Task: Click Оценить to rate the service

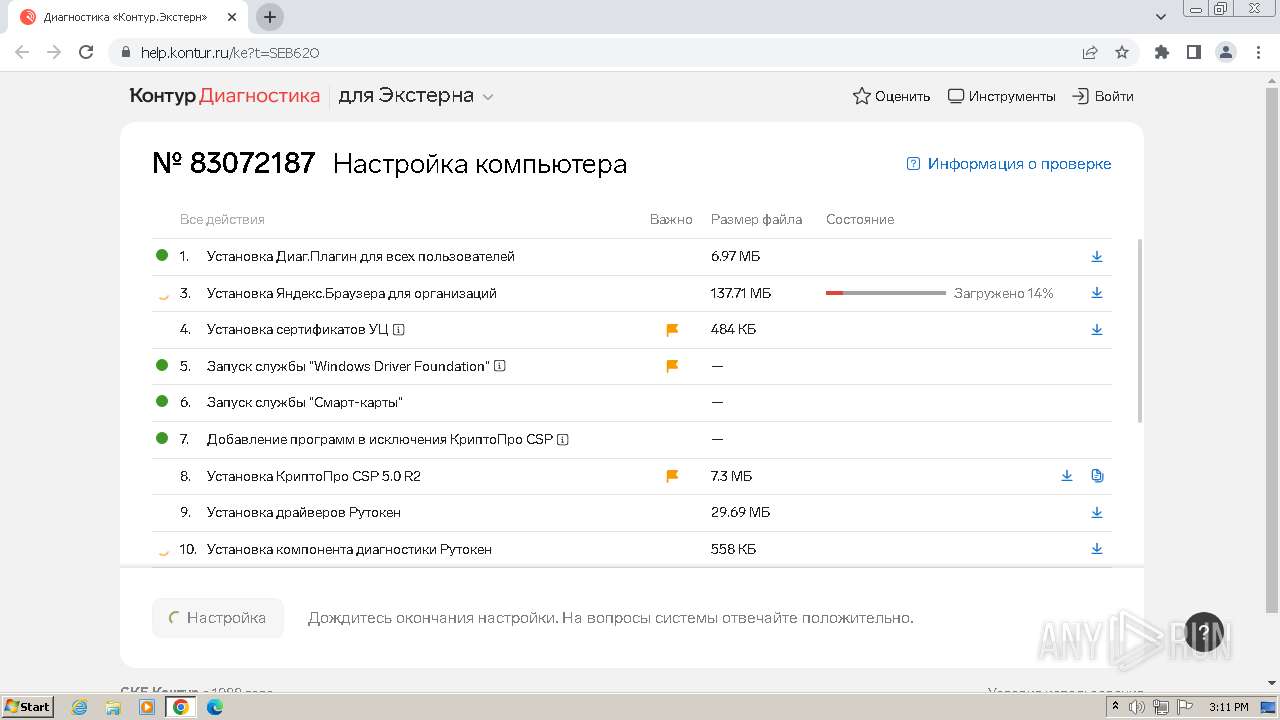Action: [891, 96]
